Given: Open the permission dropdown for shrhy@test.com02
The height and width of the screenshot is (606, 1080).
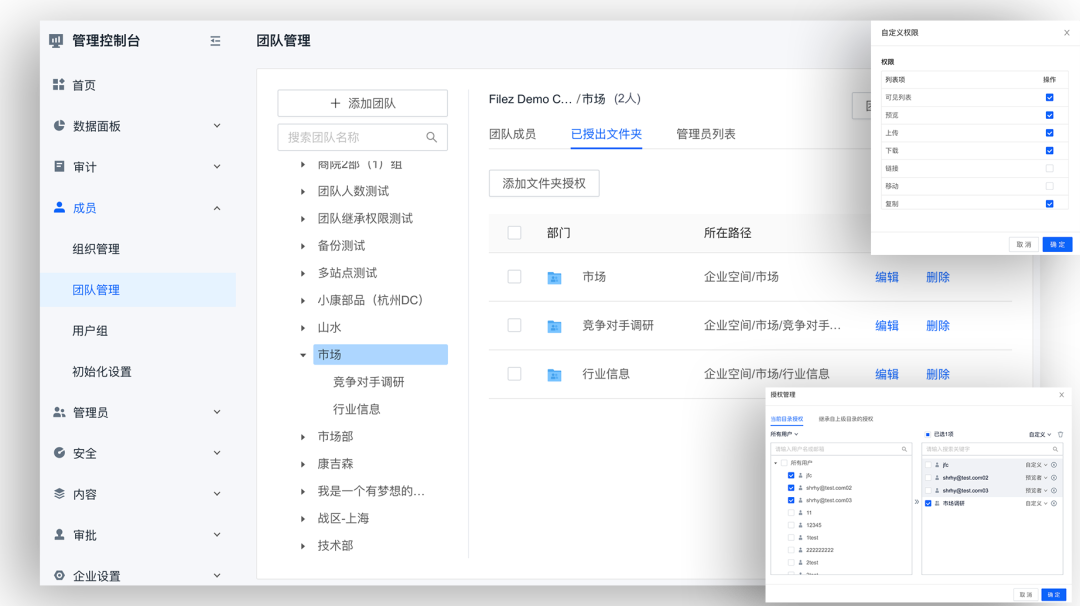Looking at the screenshot, I should [1037, 478].
